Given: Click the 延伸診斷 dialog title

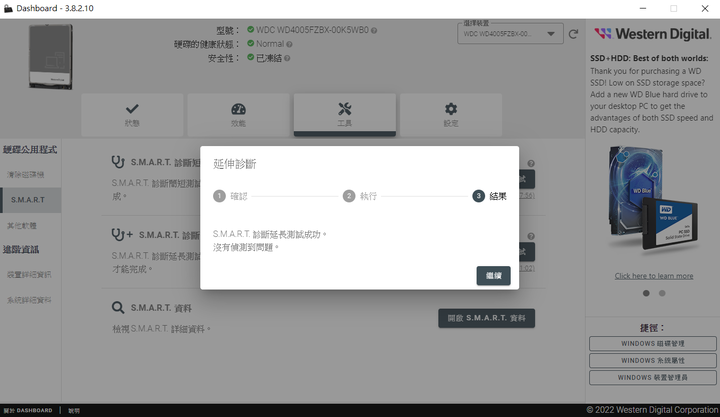Looking at the screenshot, I should (235, 164).
